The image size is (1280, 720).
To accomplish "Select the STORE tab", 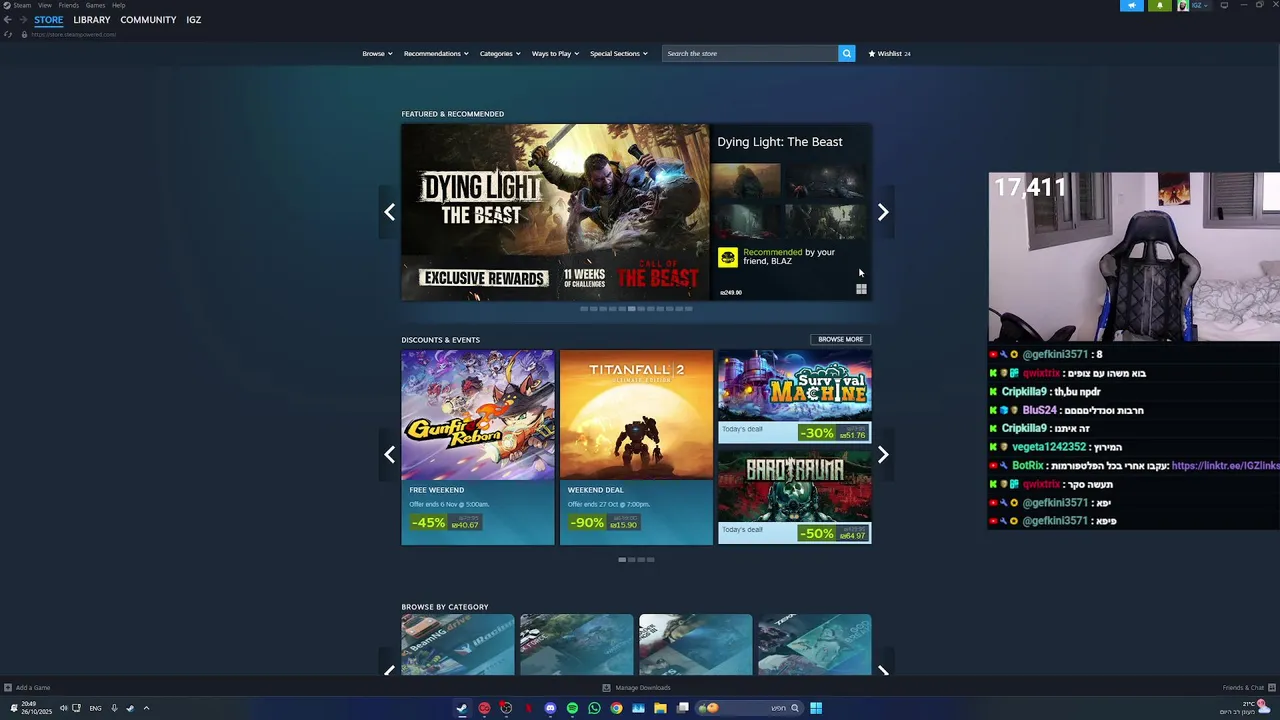I will tap(49, 20).
